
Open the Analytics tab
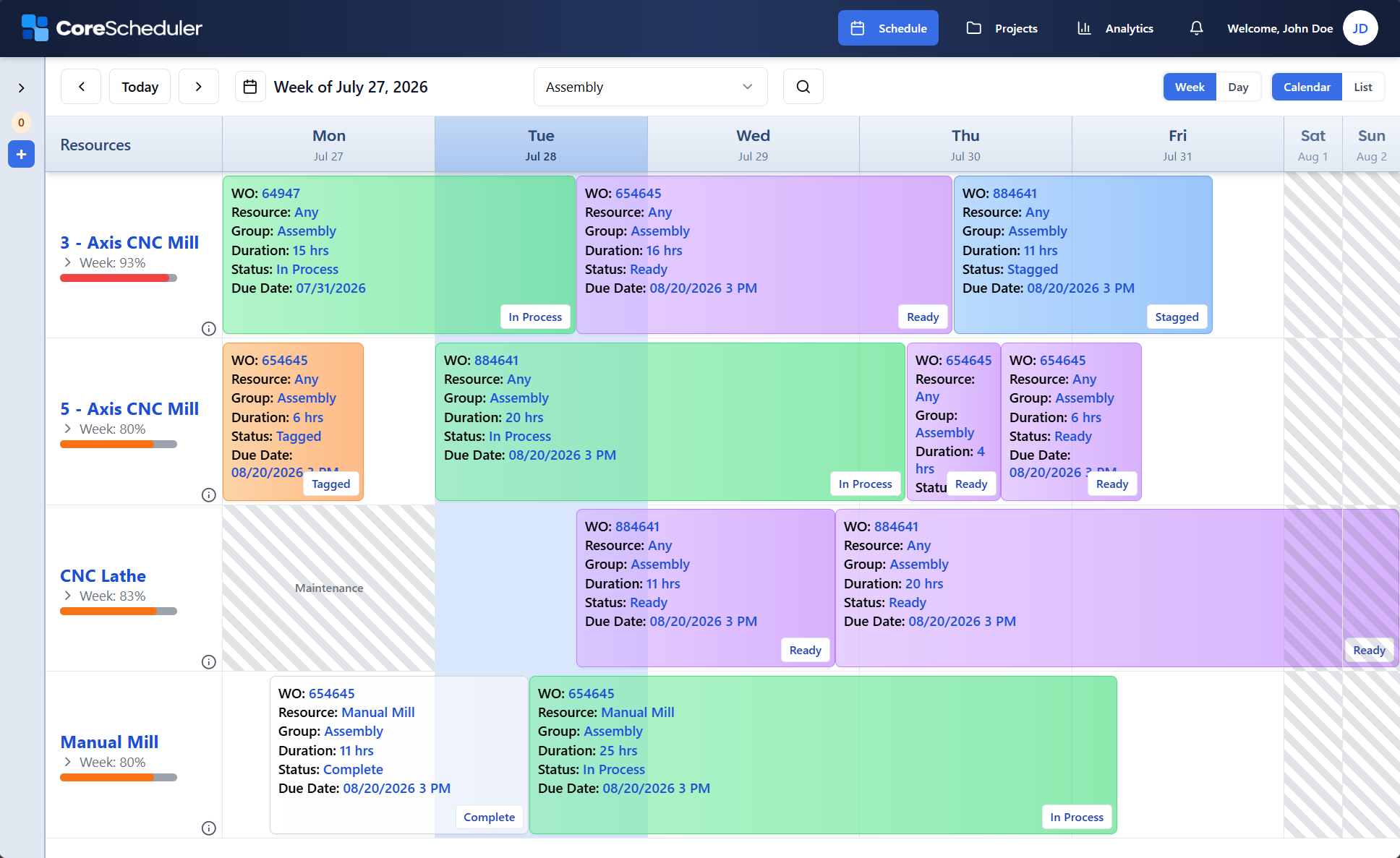tap(1116, 28)
